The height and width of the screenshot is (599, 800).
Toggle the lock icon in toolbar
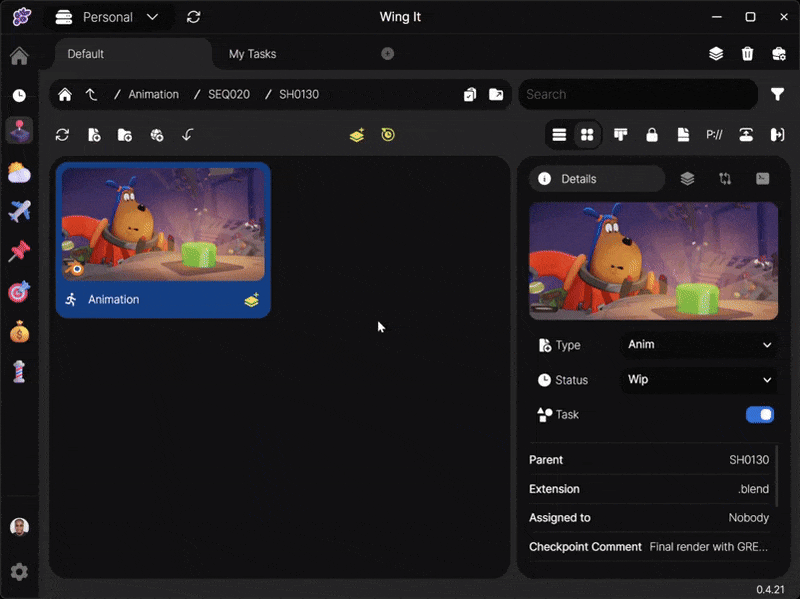coord(652,135)
